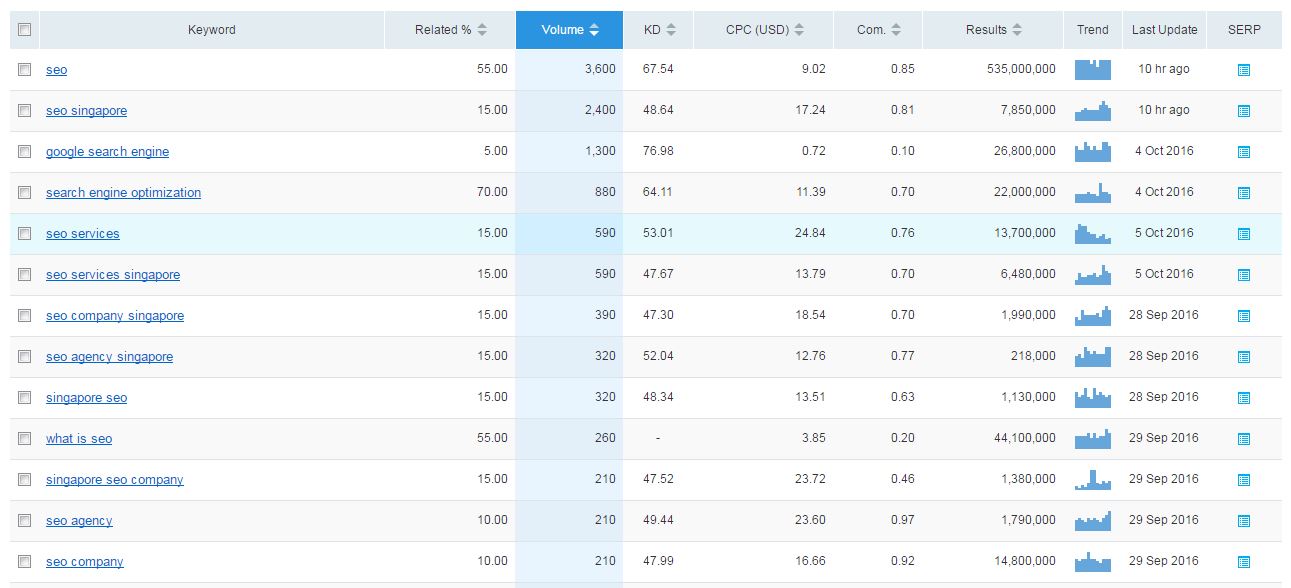
Task: Sort by Related % column
Action: [450, 30]
